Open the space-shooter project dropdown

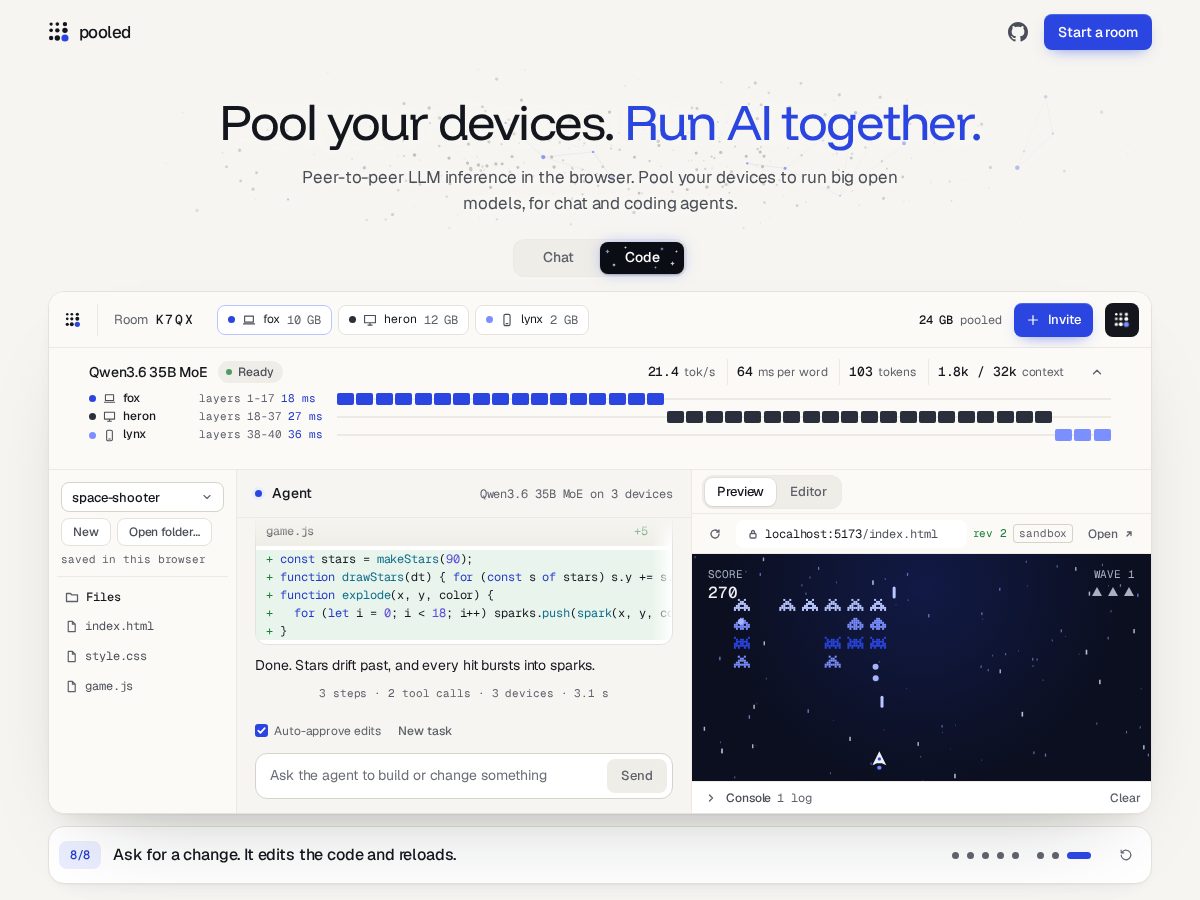click(x=142, y=497)
